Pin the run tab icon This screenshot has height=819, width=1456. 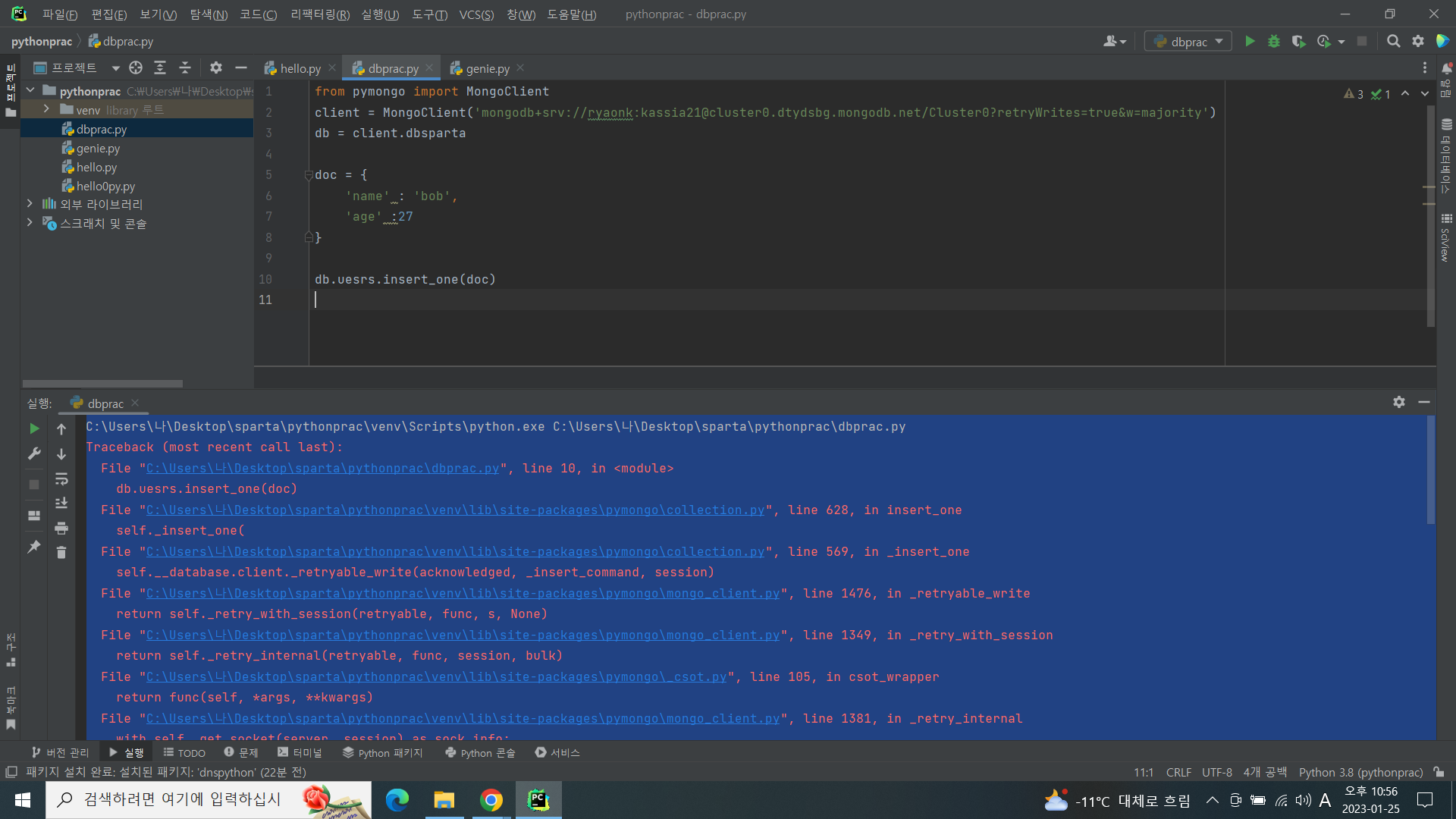click(34, 547)
